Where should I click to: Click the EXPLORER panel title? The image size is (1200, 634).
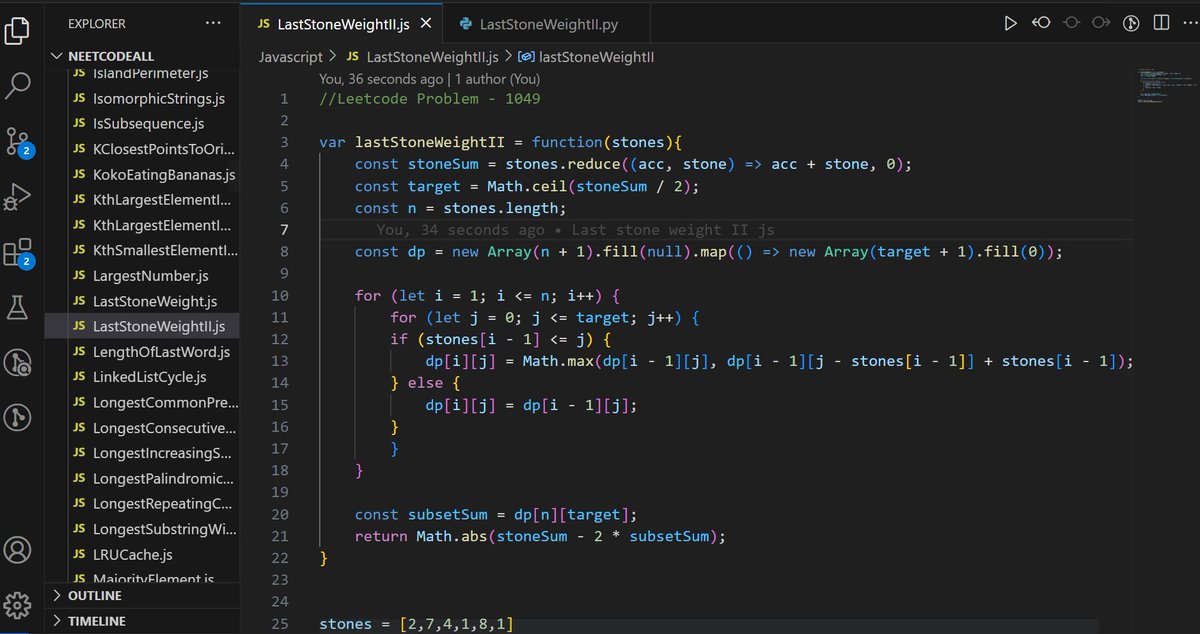97,23
